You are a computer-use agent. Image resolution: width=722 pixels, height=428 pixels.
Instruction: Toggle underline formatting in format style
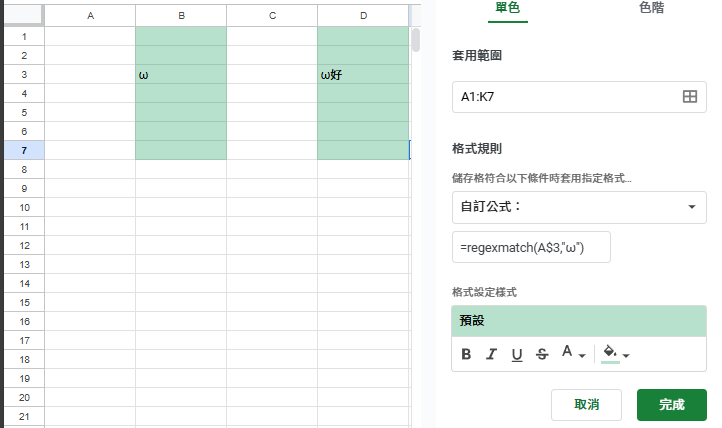[x=517, y=354]
